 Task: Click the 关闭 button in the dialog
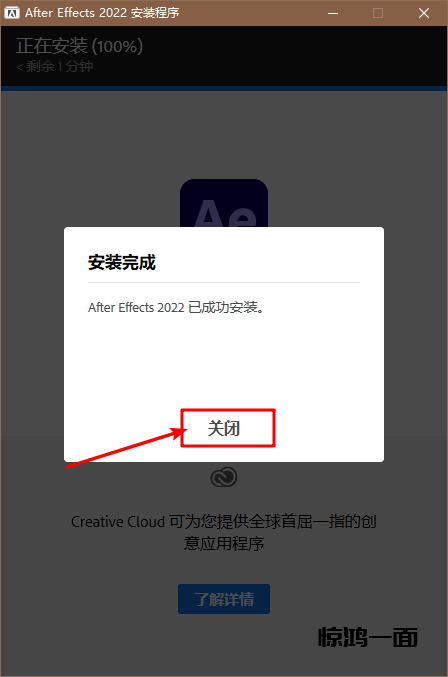[x=228, y=428]
